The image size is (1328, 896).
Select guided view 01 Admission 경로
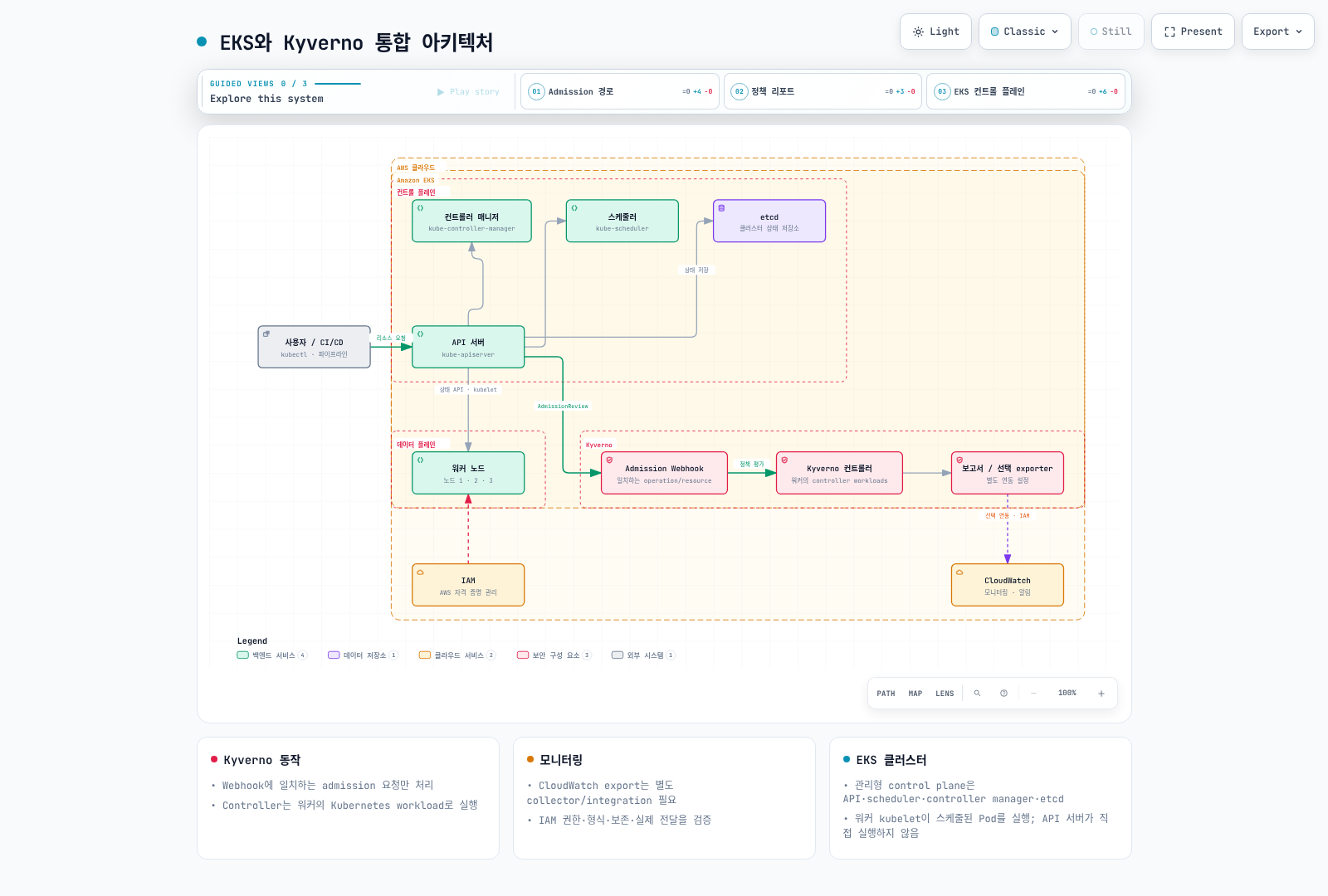point(619,92)
